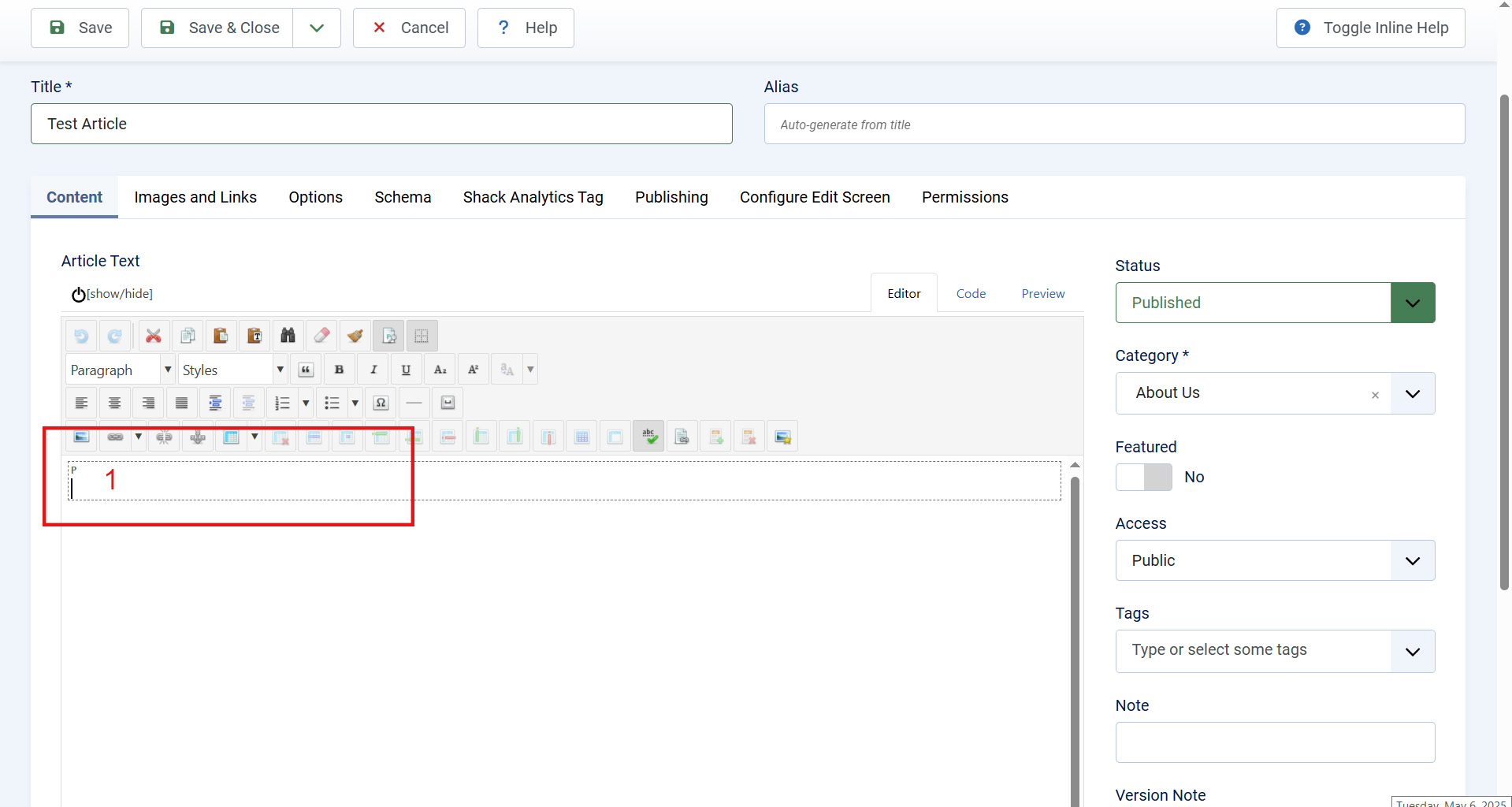Click the Cleanup HTML broom icon
1512x807 pixels.
(355, 336)
